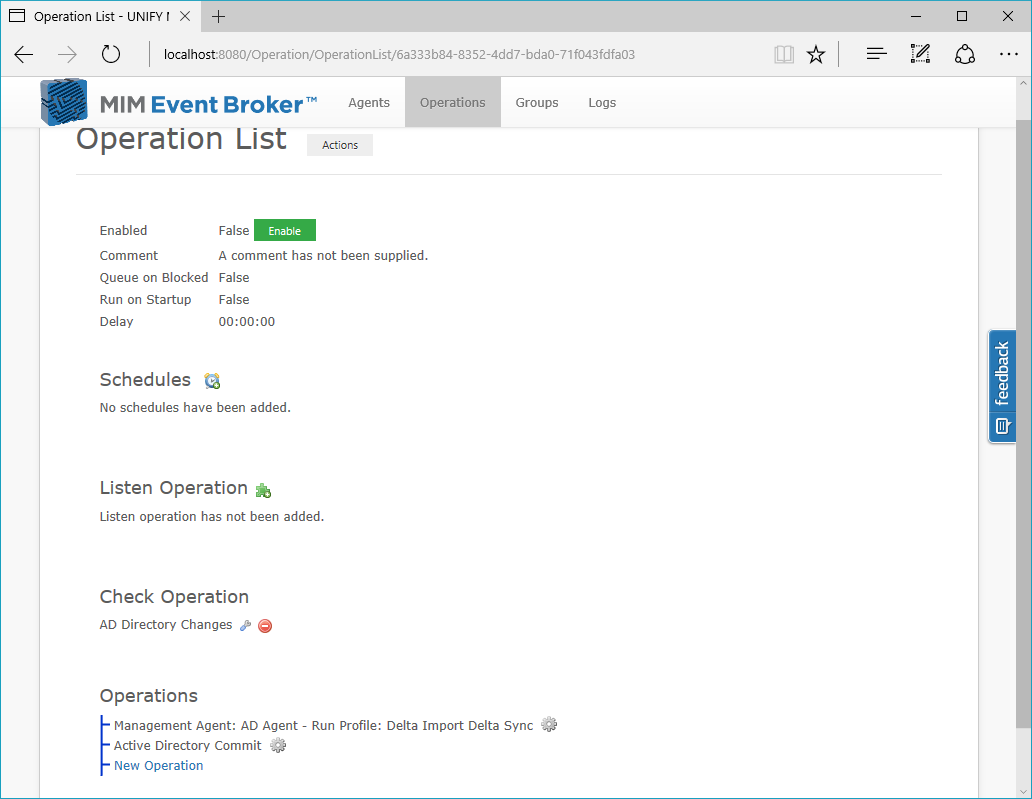This screenshot has height=799, width=1032.
Task: Open the Logs menu
Action: (602, 103)
